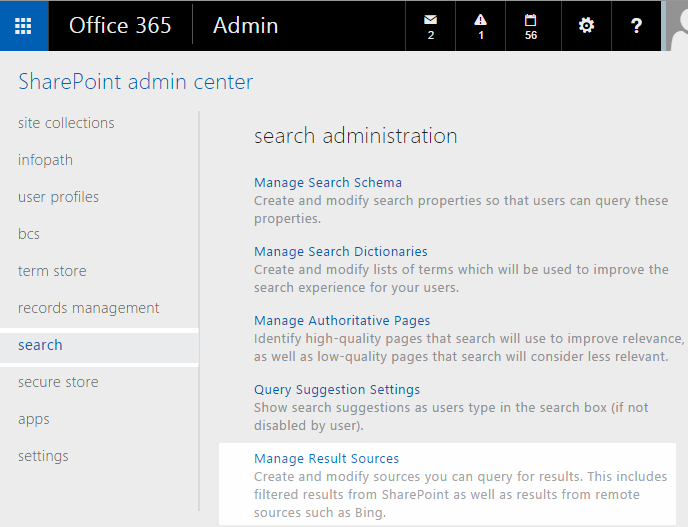
Task: Select term store from sidebar
Action: pyautogui.click(x=52, y=271)
